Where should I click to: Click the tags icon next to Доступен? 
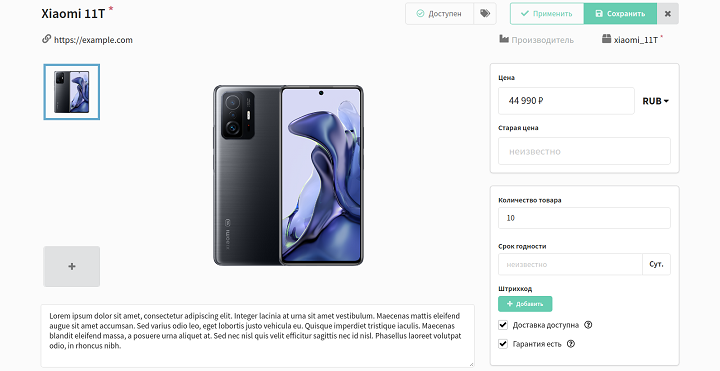(485, 14)
